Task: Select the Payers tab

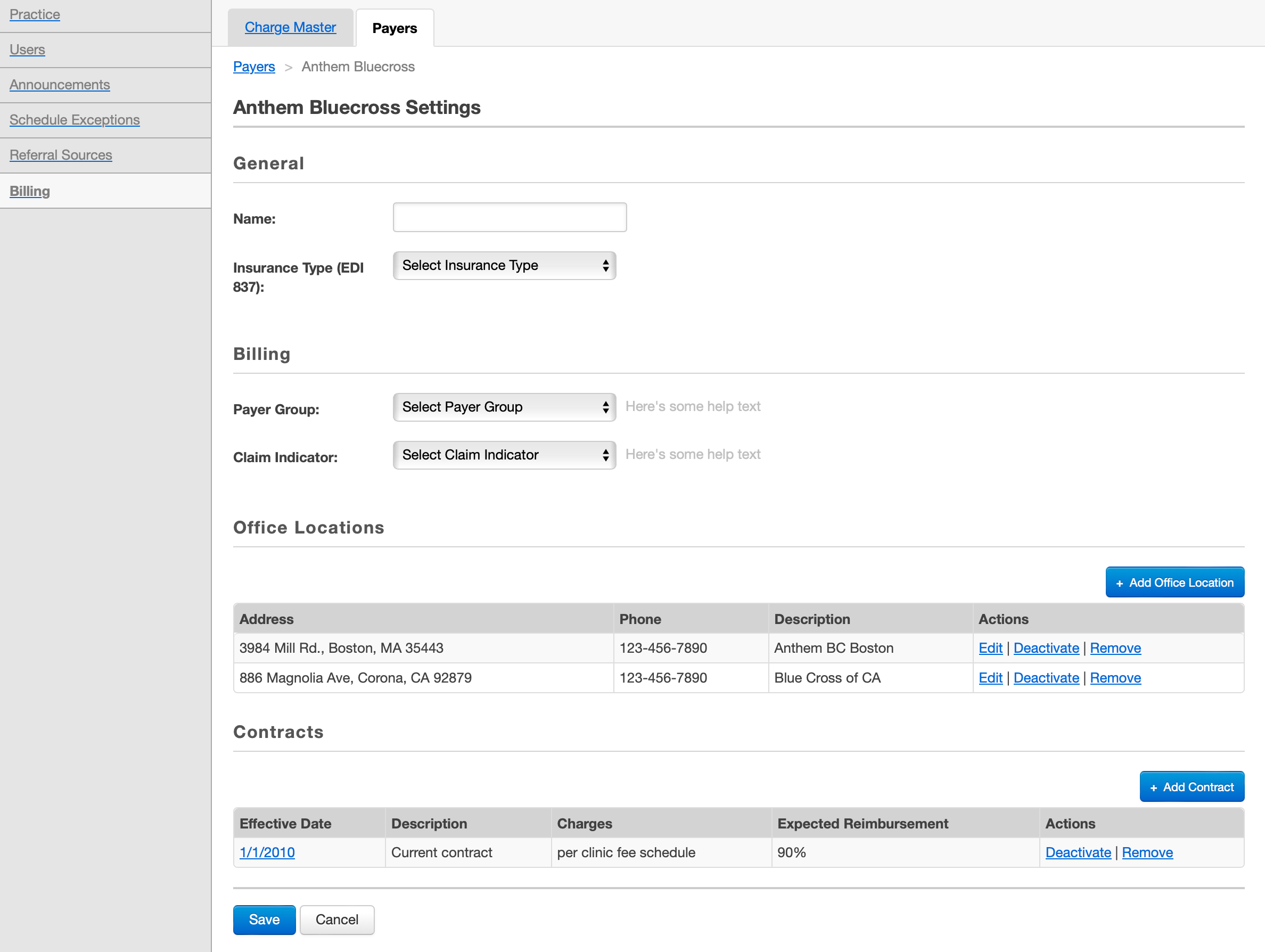Action: [395, 28]
